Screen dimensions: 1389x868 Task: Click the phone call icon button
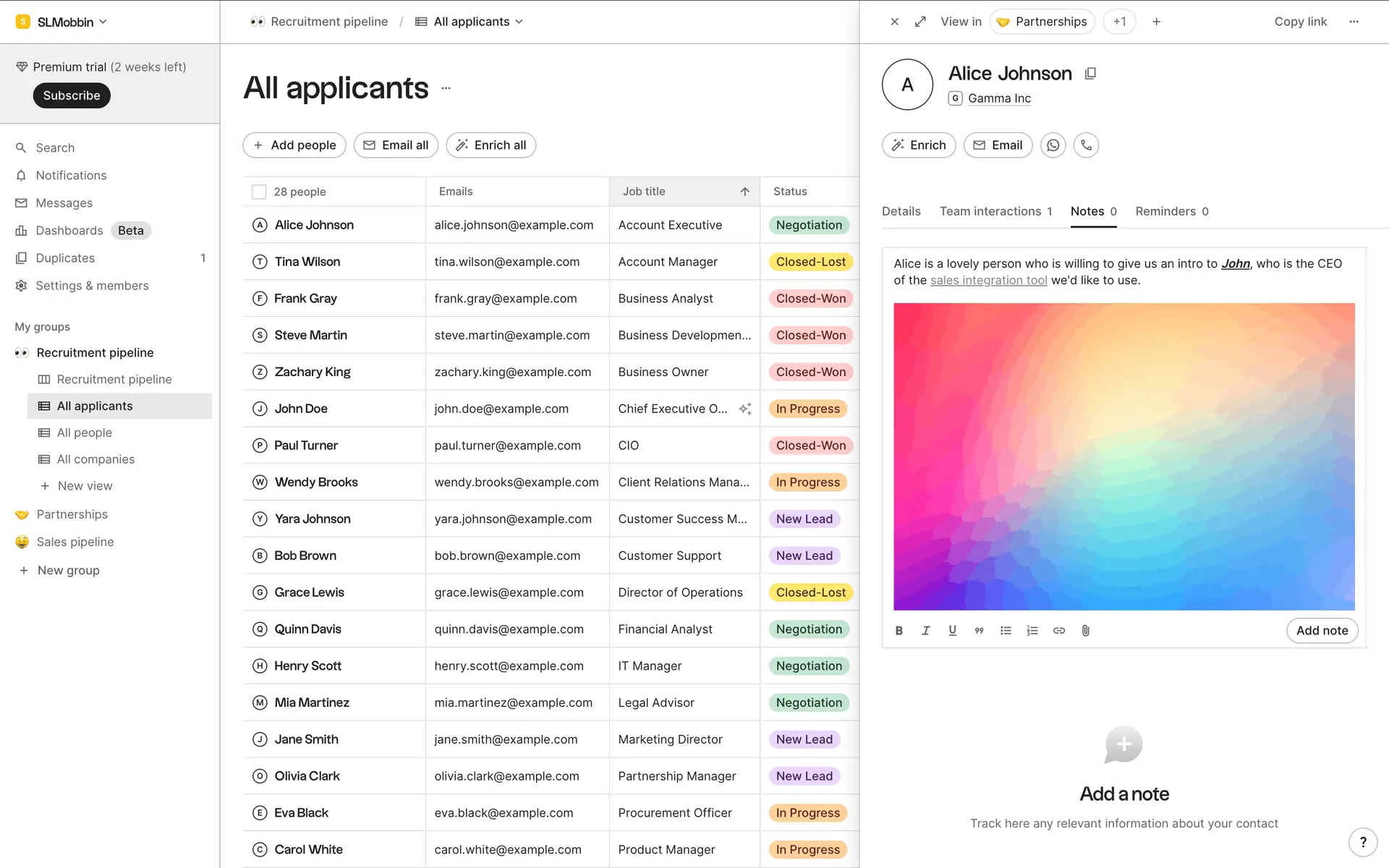pyautogui.click(x=1086, y=145)
